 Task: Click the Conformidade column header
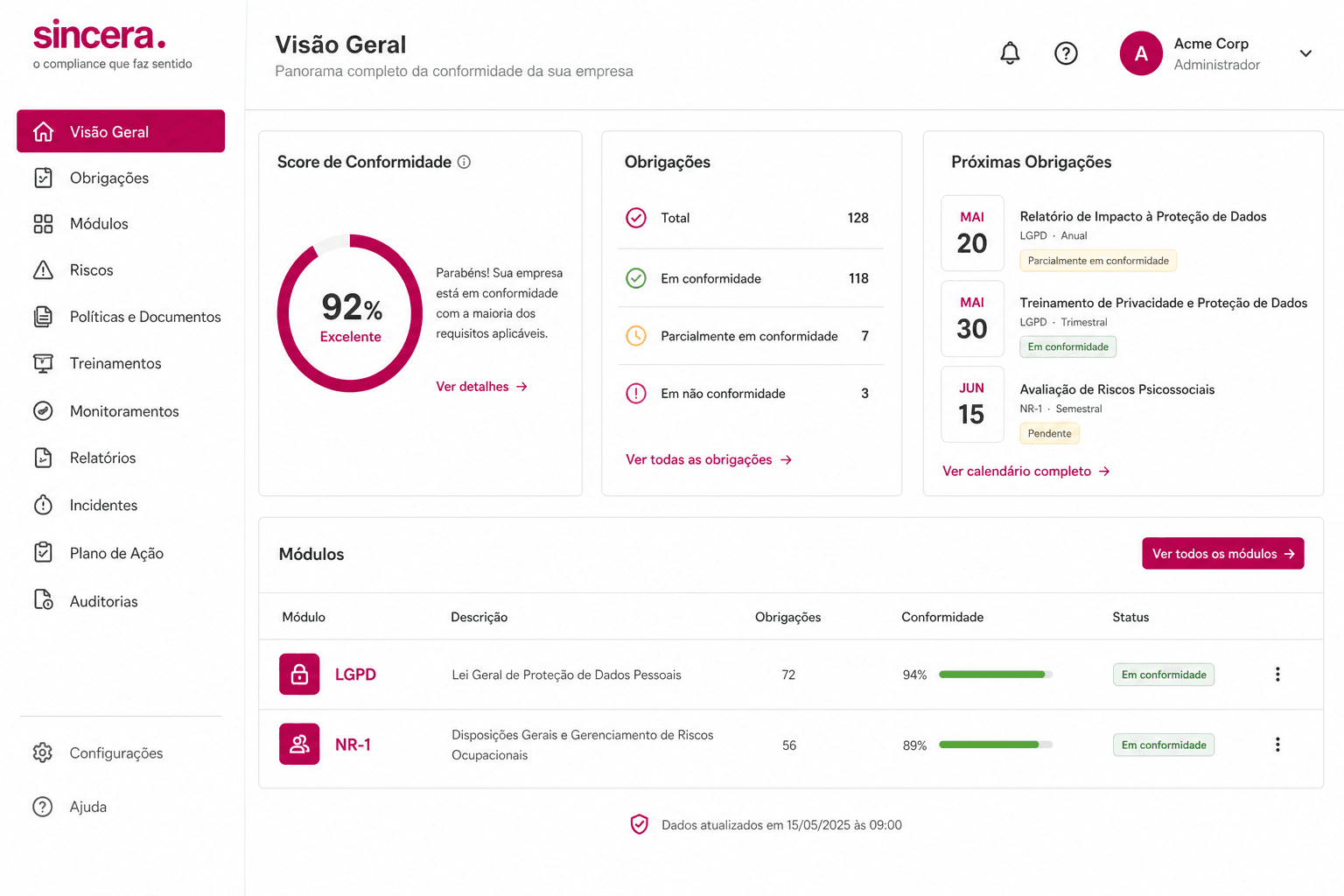[x=942, y=617]
